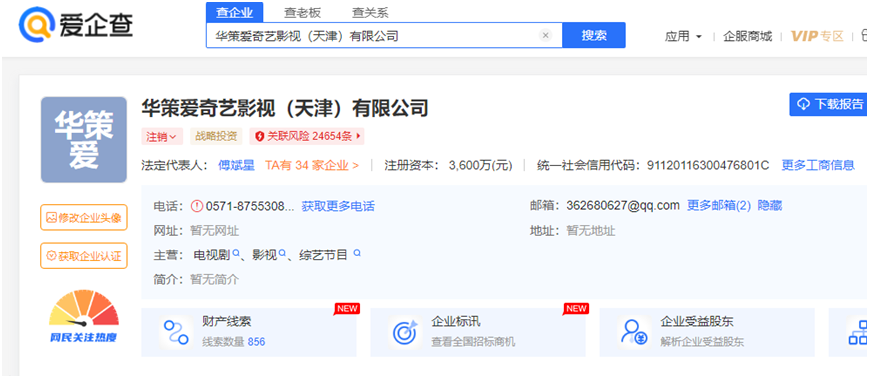Go to VIP专区
The image size is (869, 378).
817,37
